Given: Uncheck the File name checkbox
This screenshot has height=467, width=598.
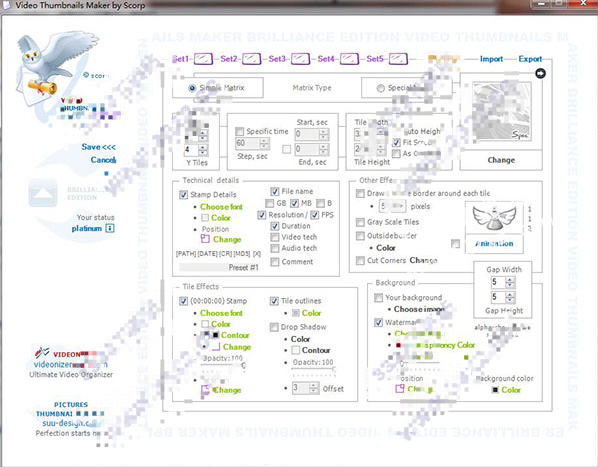Looking at the screenshot, I should coord(275,191).
